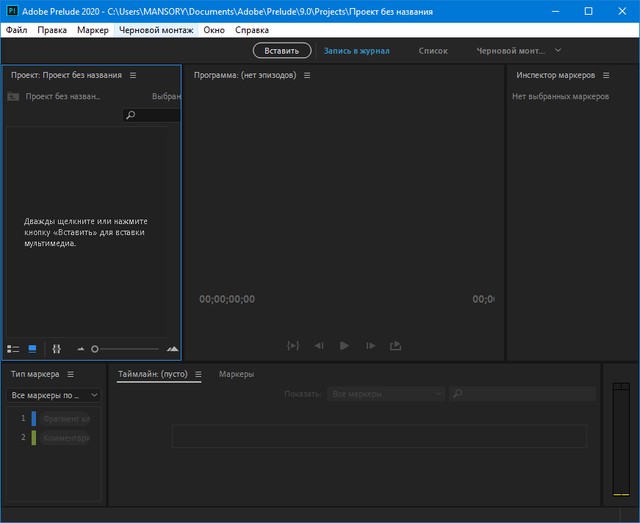This screenshot has height=523, width=640.
Task: Step back one frame in monitor
Action: [x=319, y=345]
